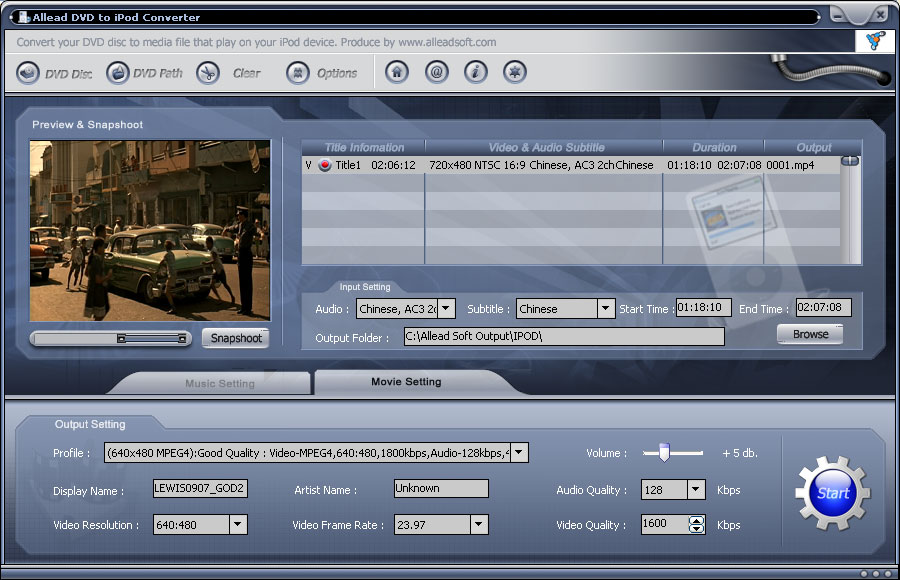
Task: Expand the Subtitle selection dropdown
Action: pos(608,309)
